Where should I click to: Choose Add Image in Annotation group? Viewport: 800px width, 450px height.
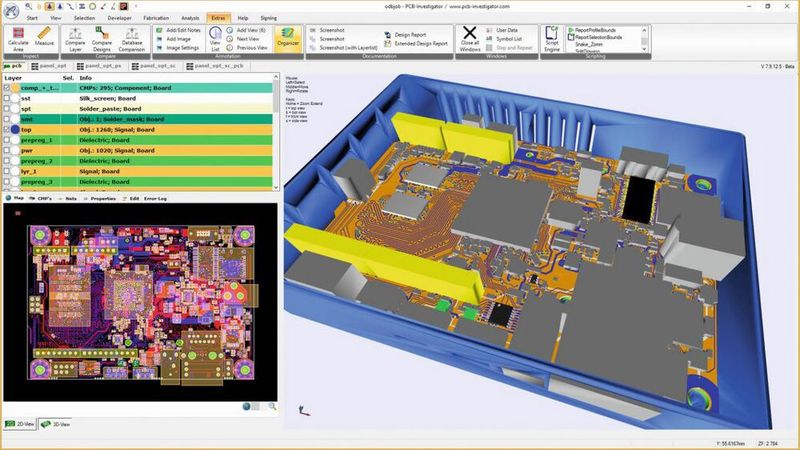coord(173,39)
